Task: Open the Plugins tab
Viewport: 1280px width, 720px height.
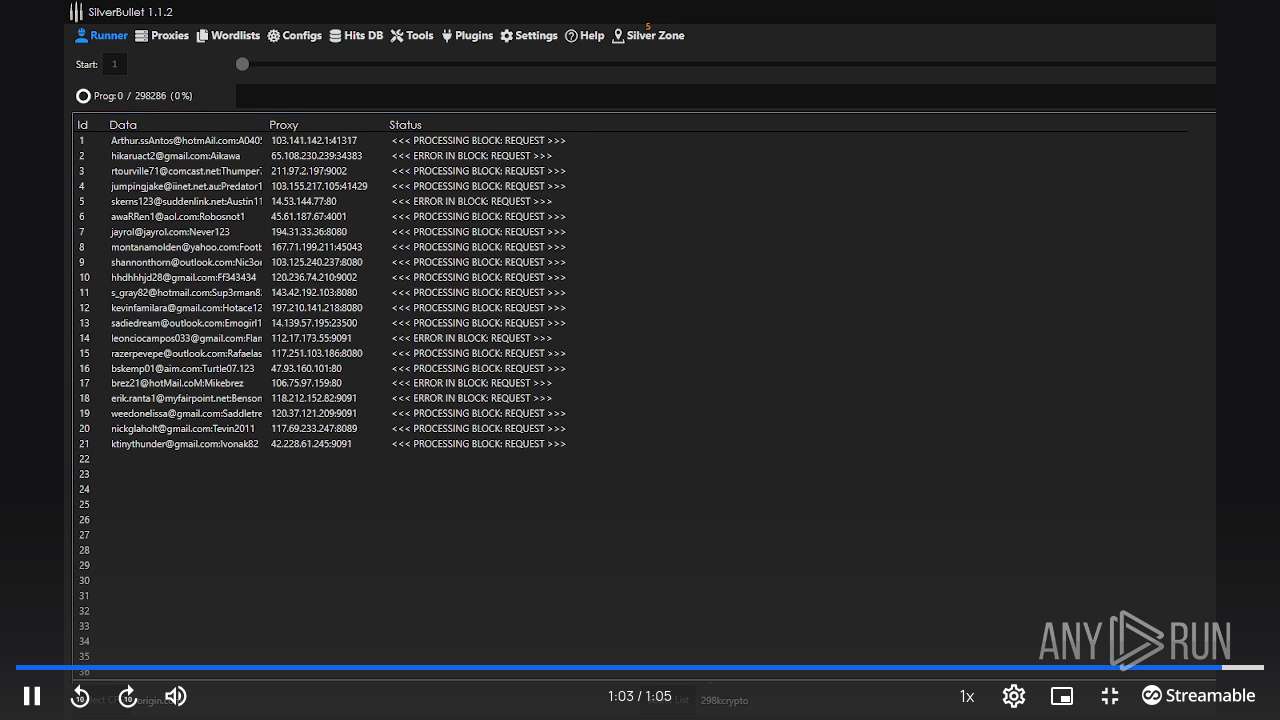Action: pyautogui.click(x=467, y=36)
